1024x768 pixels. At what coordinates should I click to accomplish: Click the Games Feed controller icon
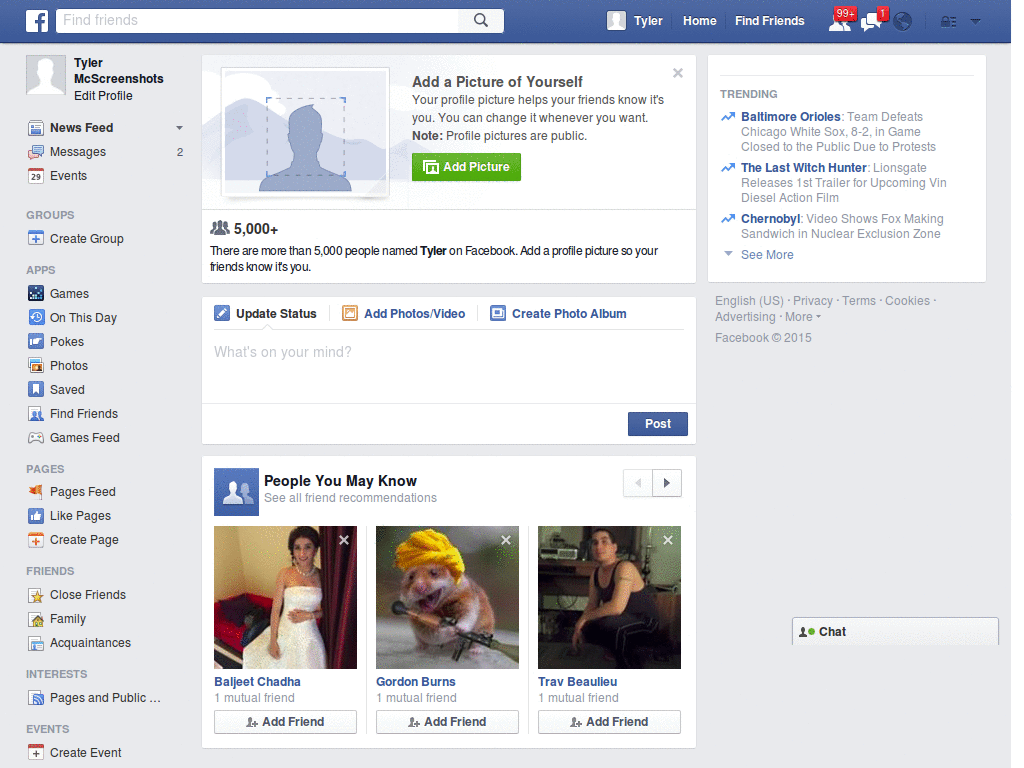pyautogui.click(x=36, y=438)
